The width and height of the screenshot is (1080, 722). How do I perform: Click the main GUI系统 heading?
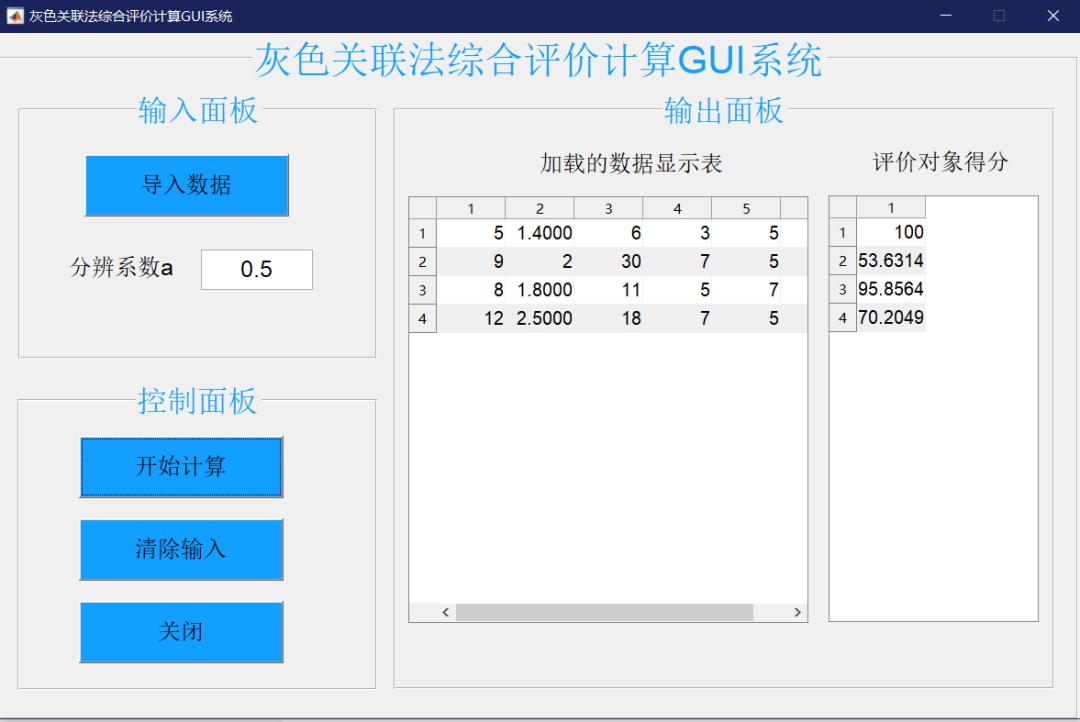tap(539, 60)
